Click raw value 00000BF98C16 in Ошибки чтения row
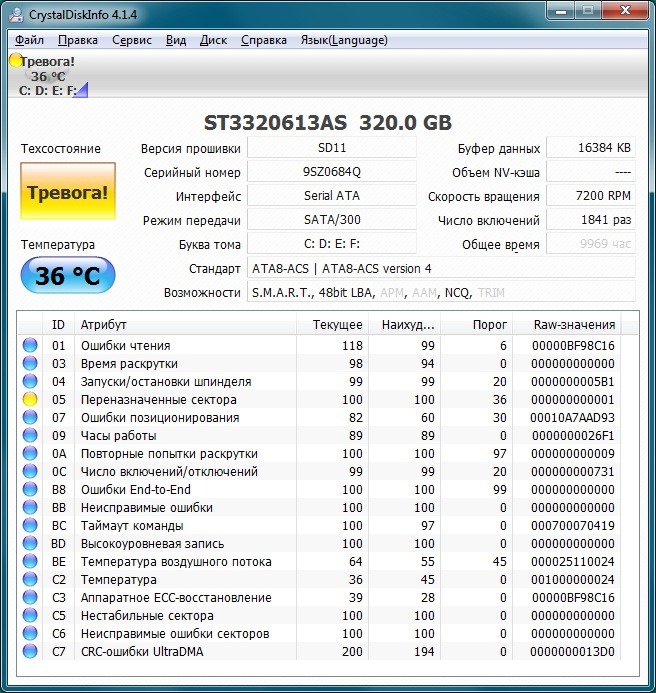The height and width of the screenshot is (693, 656). pos(573,346)
